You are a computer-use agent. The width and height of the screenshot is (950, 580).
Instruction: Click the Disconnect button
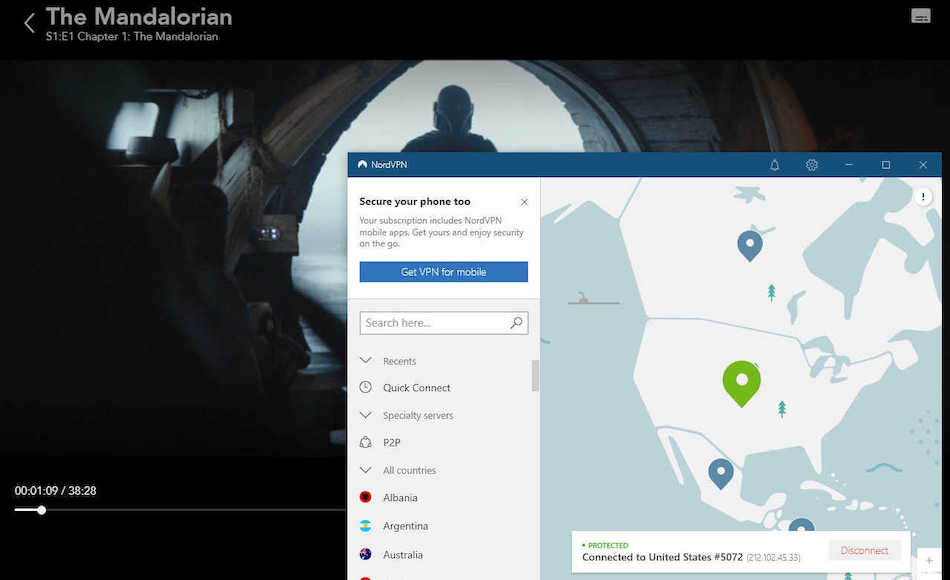click(x=864, y=550)
